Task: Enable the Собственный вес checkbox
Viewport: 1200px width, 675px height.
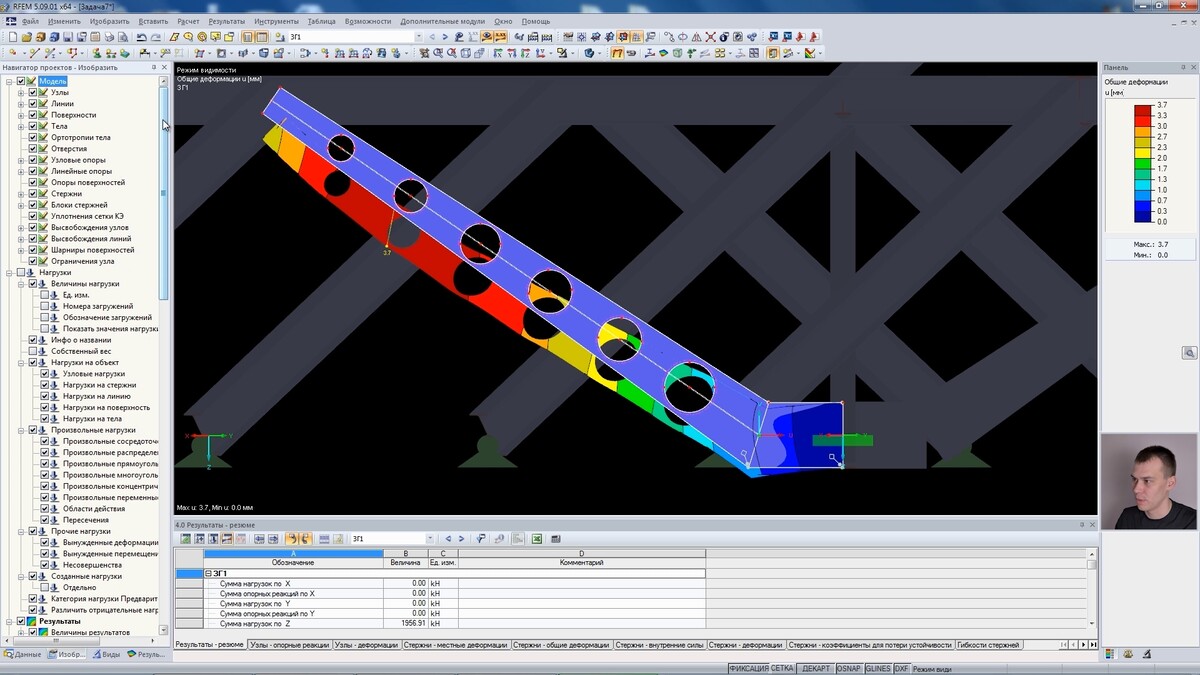Action: 33,351
